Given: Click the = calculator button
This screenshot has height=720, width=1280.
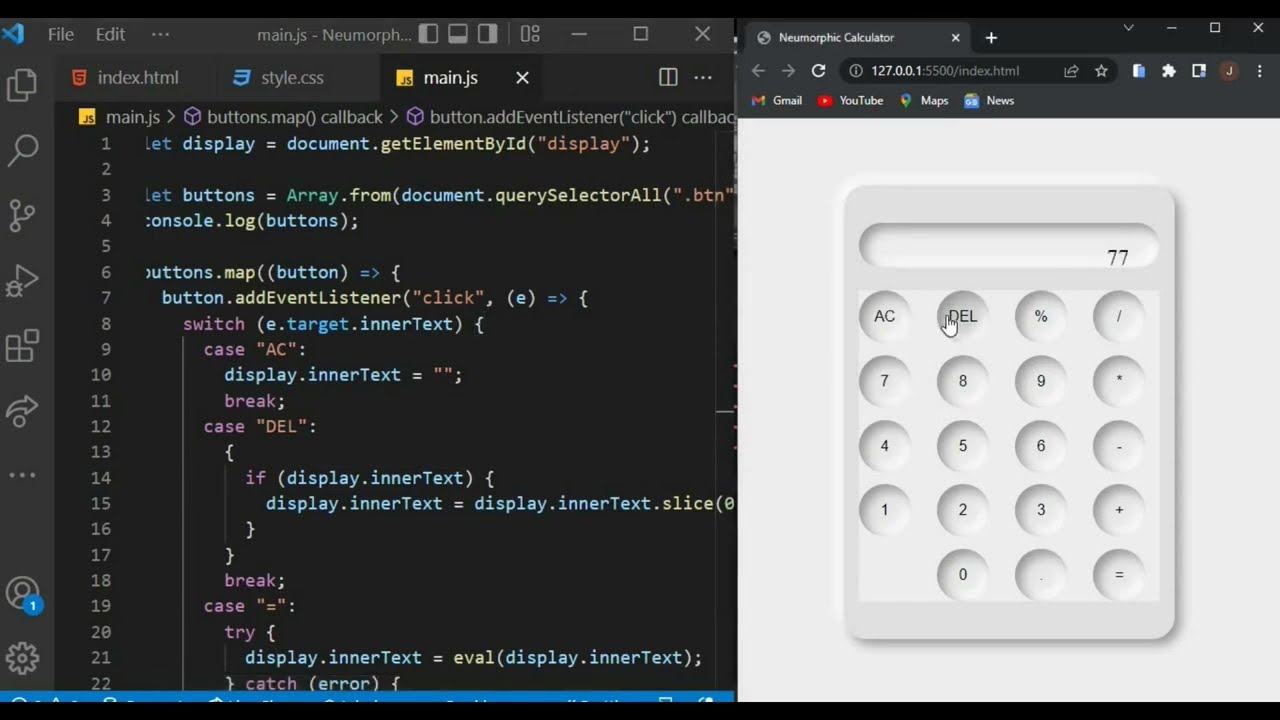Looking at the screenshot, I should point(1119,575).
